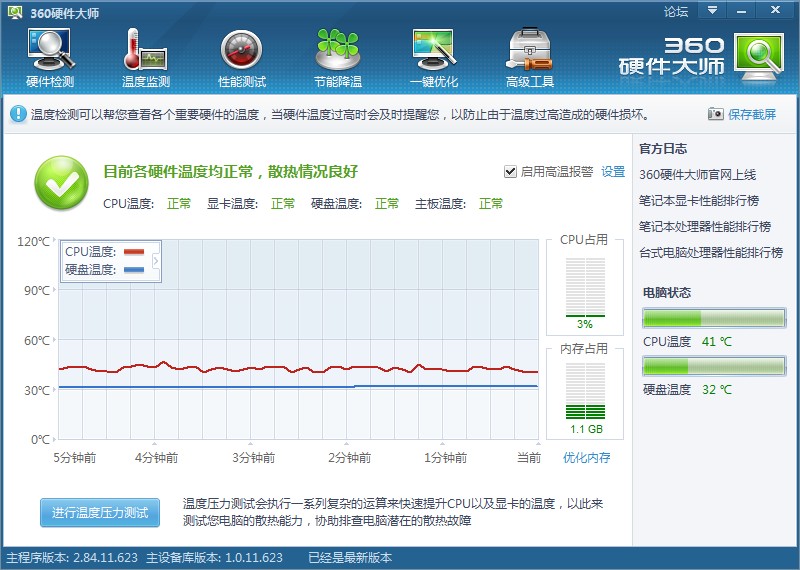
Task: Open 性能测试 performance test gauge icon
Action: (x=241, y=50)
